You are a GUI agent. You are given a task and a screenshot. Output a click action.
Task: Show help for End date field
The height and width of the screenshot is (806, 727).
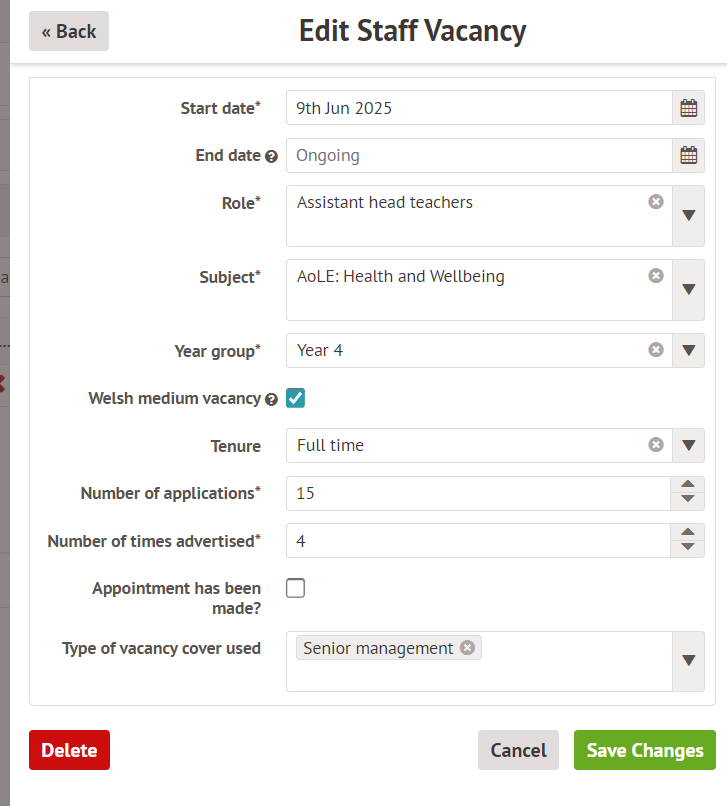(x=271, y=156)
